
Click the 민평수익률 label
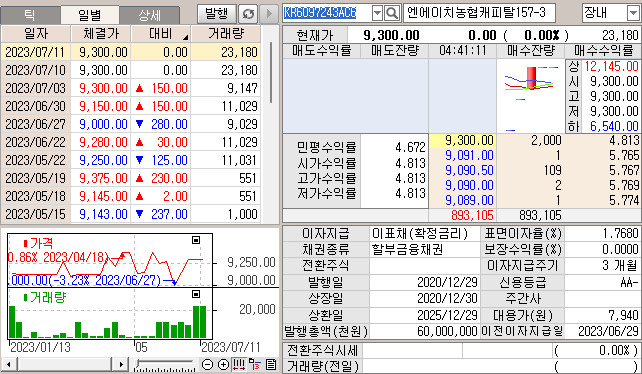coord(327,147)
